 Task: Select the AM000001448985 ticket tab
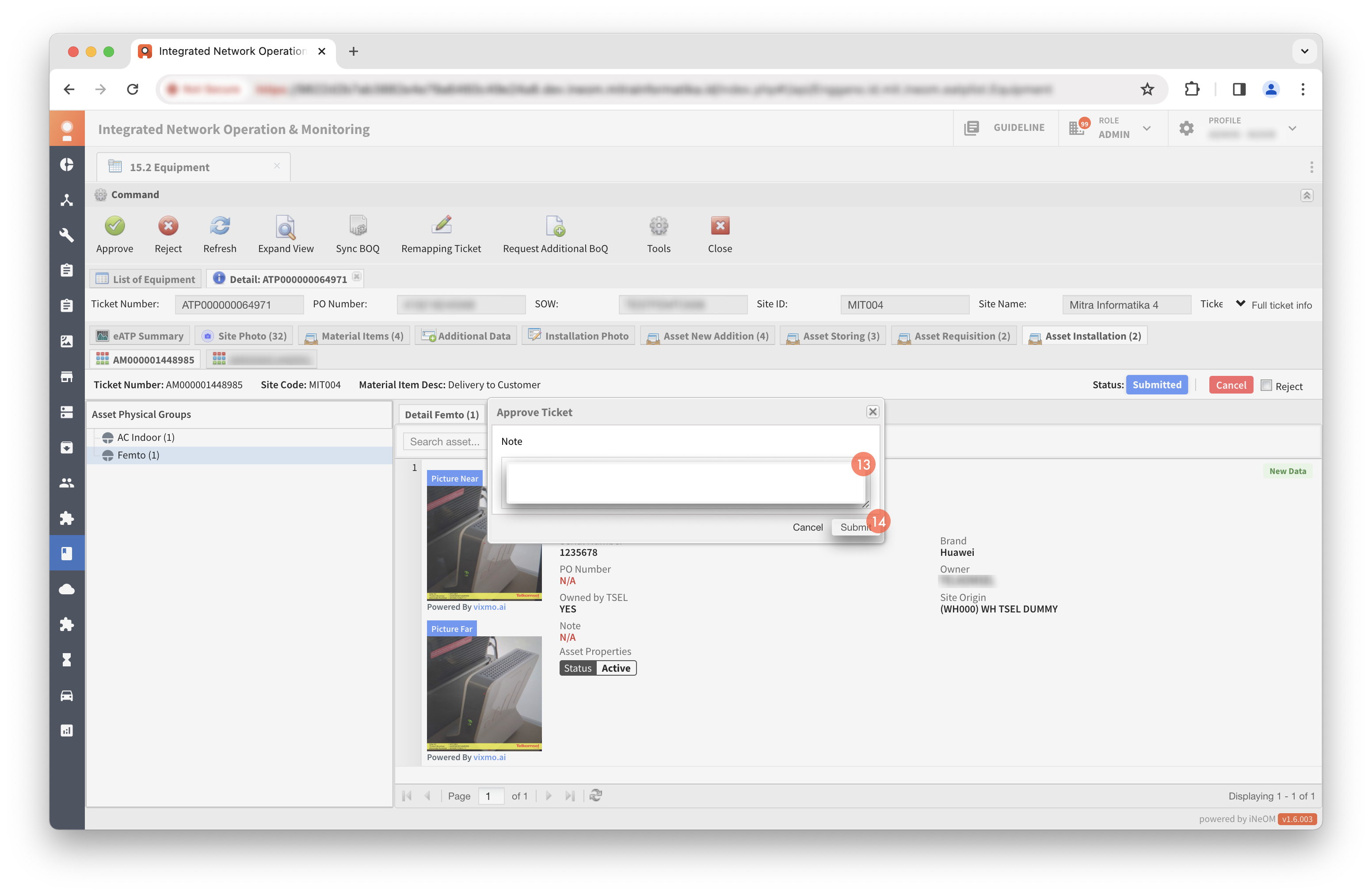click(x=145, y=359)
